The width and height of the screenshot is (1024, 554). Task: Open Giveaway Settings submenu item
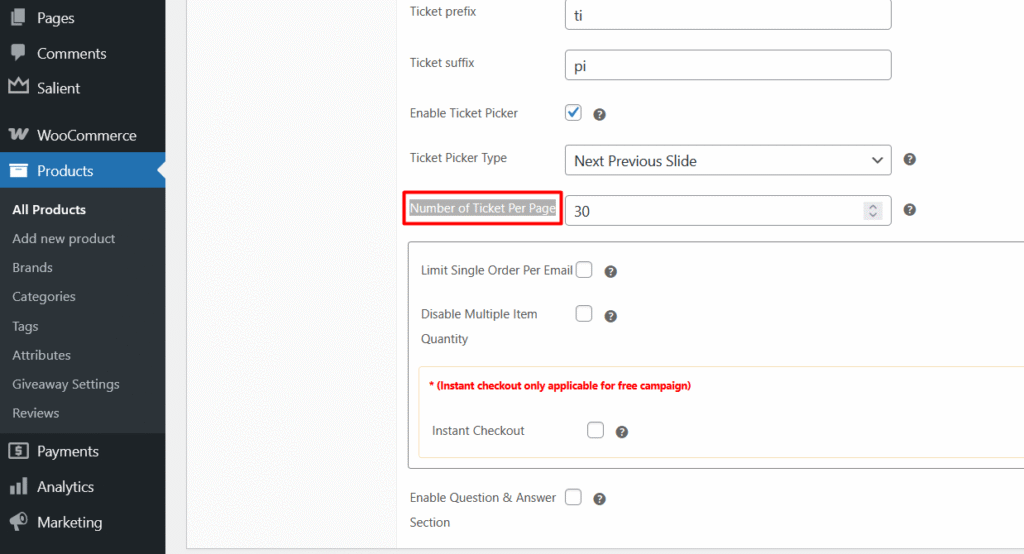point(65,384)
